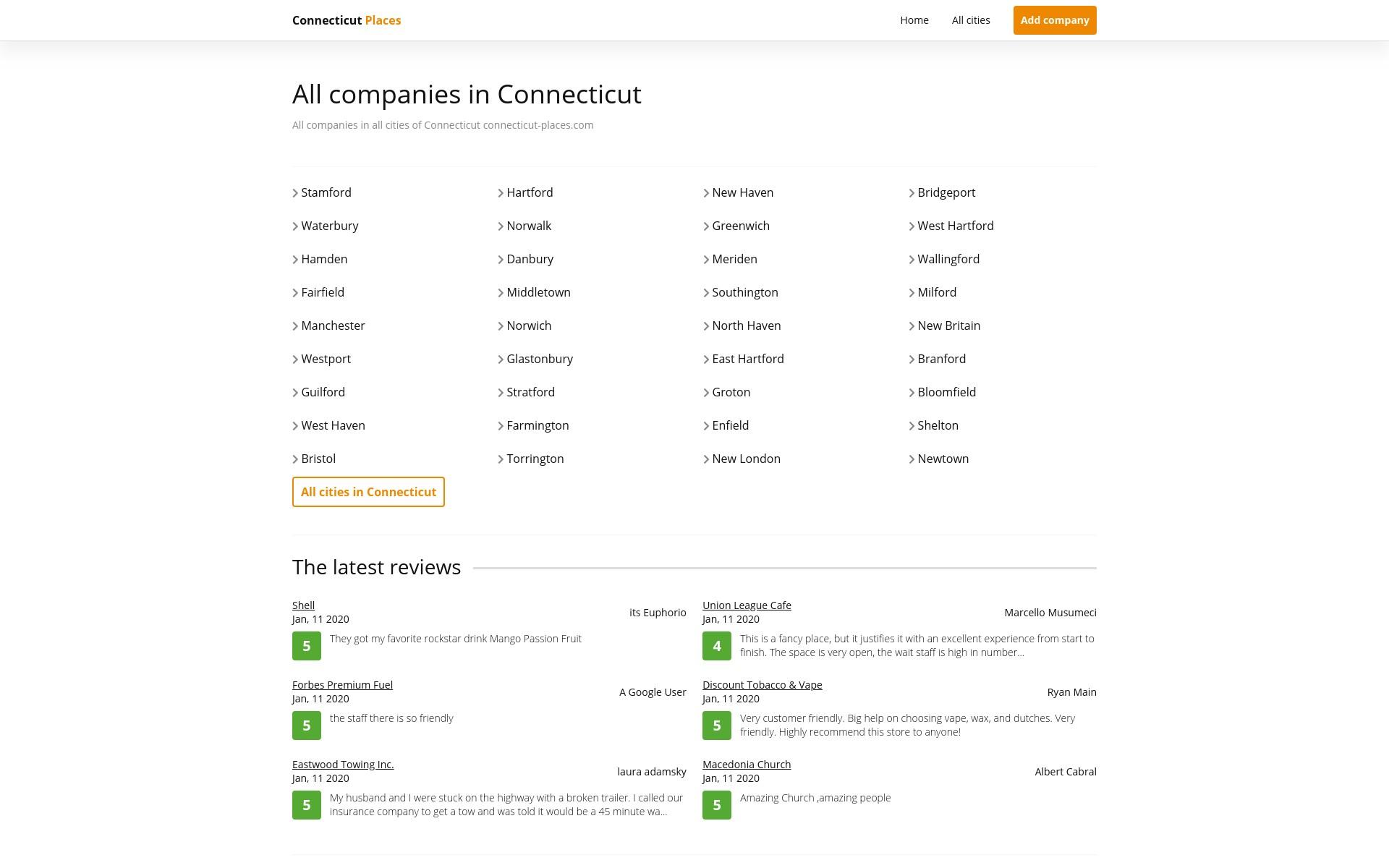Click the chevron icon beside Glastonbury
This screenshot has height=868, width=1389.
point(501,359)
